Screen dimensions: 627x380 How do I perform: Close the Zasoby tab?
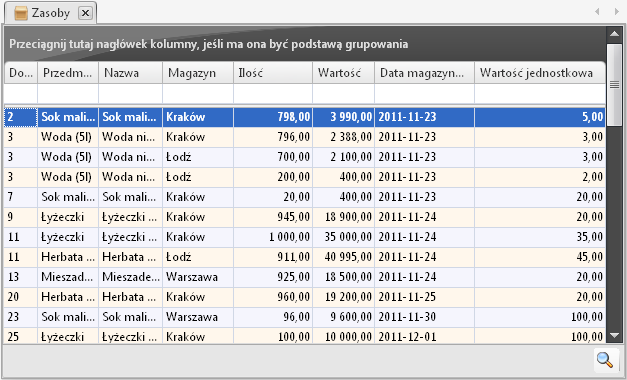[85, 13]
